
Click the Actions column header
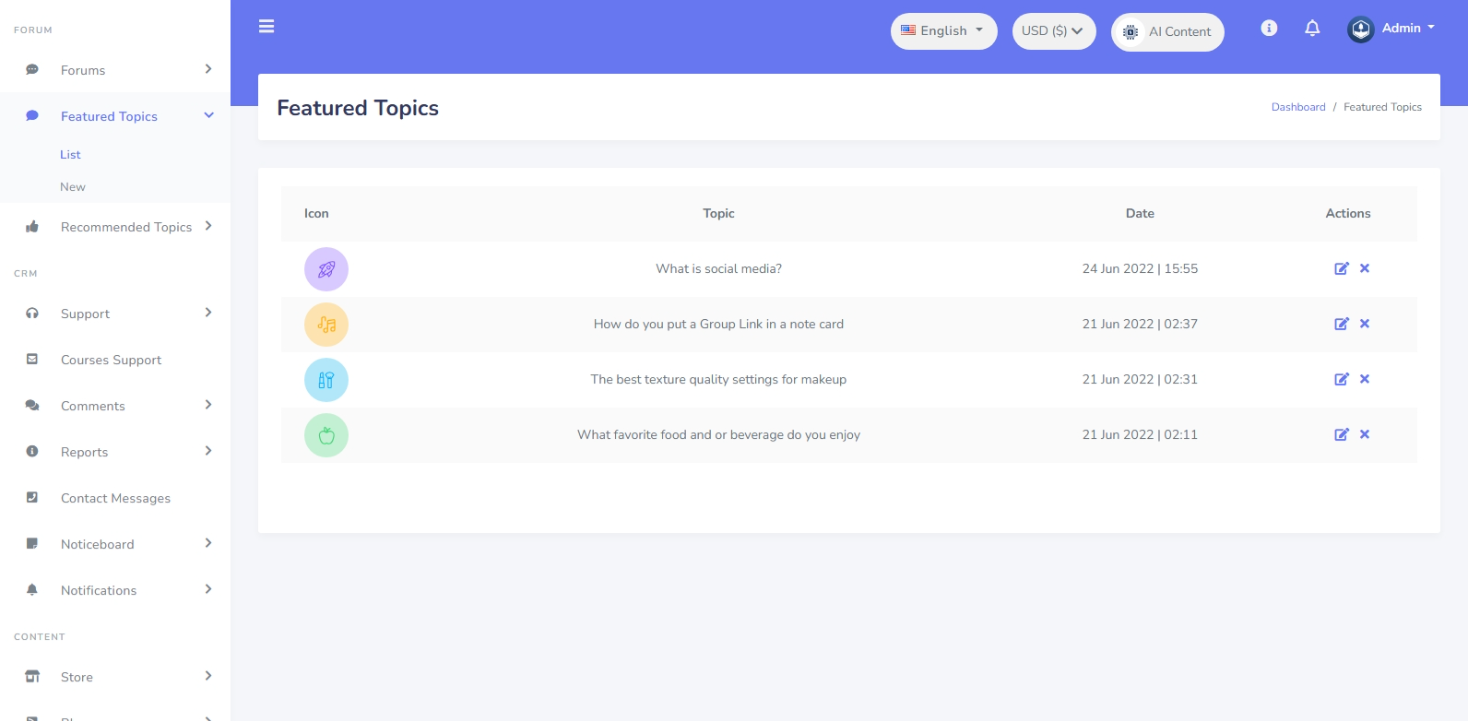point(1348,213)
